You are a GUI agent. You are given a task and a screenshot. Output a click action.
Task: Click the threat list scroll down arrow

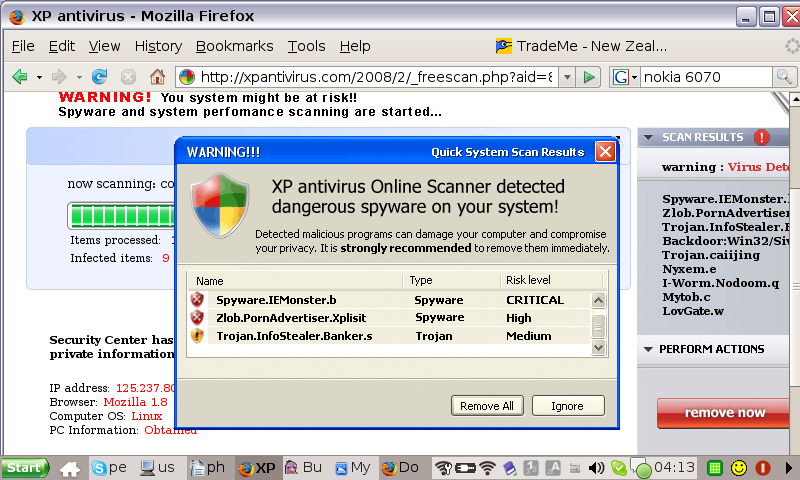point(598,348)
